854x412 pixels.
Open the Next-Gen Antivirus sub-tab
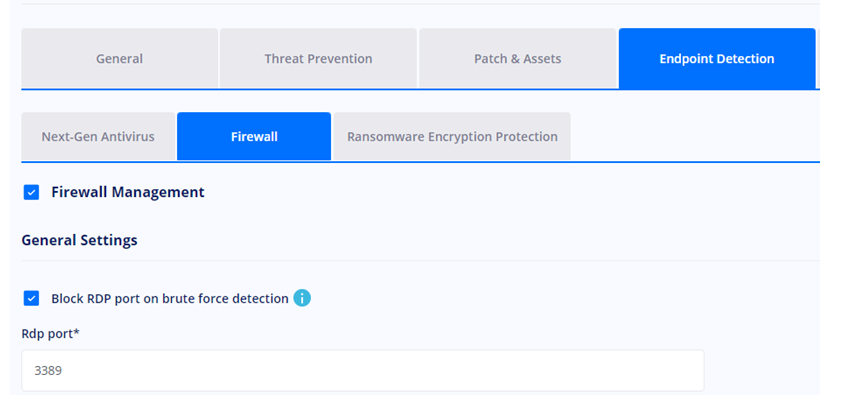(x=98, y=136)
